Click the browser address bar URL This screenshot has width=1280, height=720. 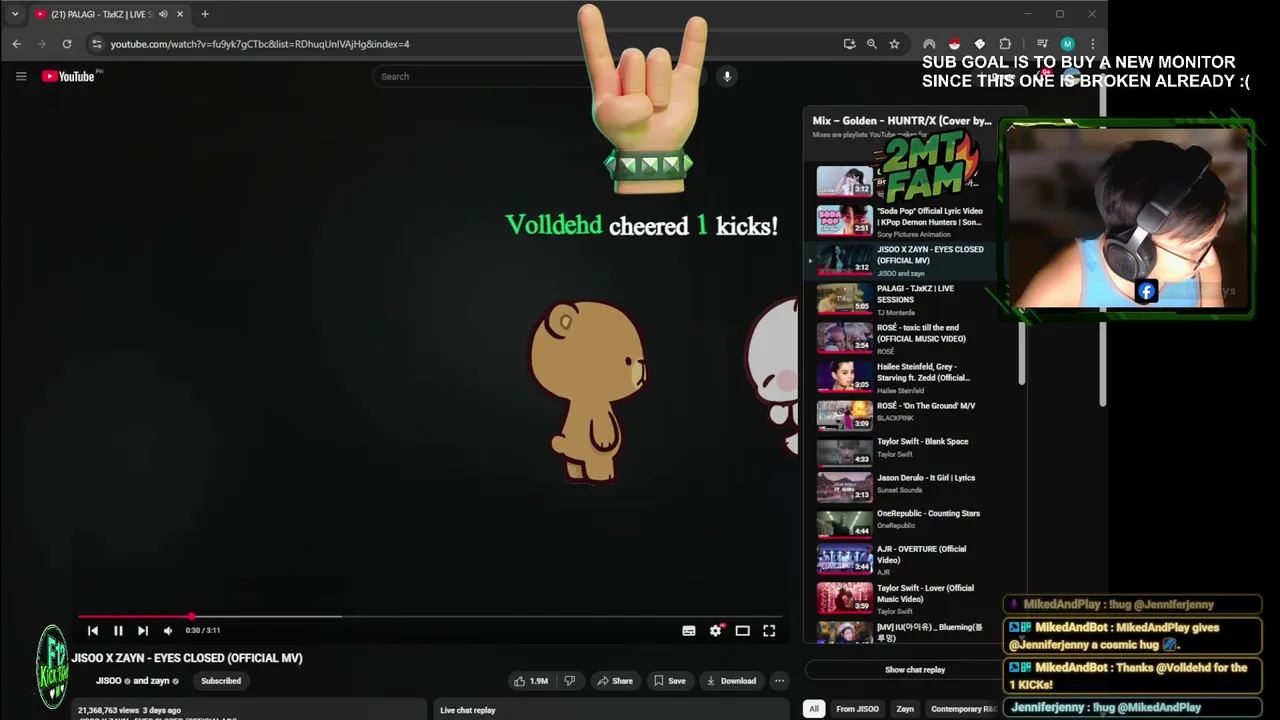click(x=260, y=44)
